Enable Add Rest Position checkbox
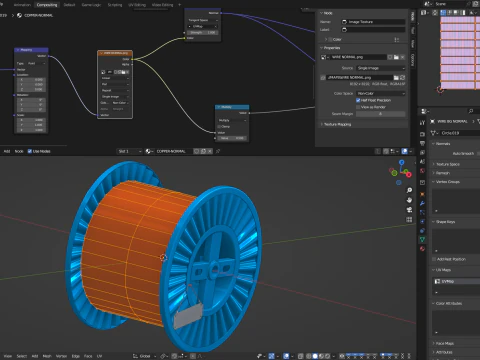The height and width of the screenshot is (360, 480). click(x=434, y=259)
